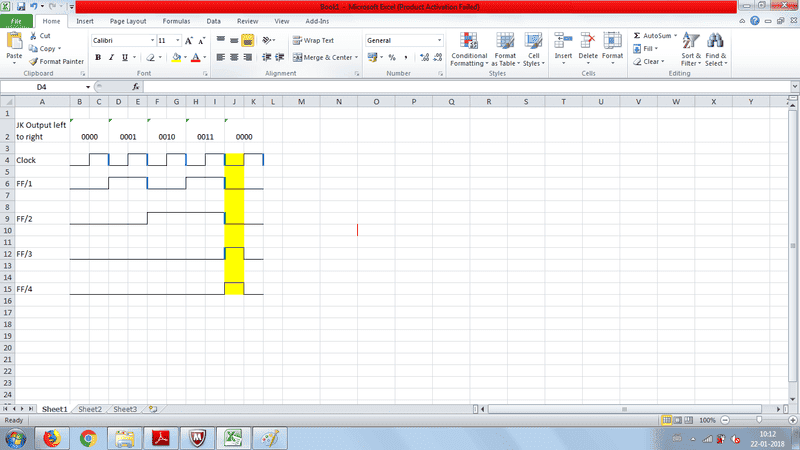Expand the General number format dropdown
This screenshot has height=450, width=800.
(x=438, y=40)
